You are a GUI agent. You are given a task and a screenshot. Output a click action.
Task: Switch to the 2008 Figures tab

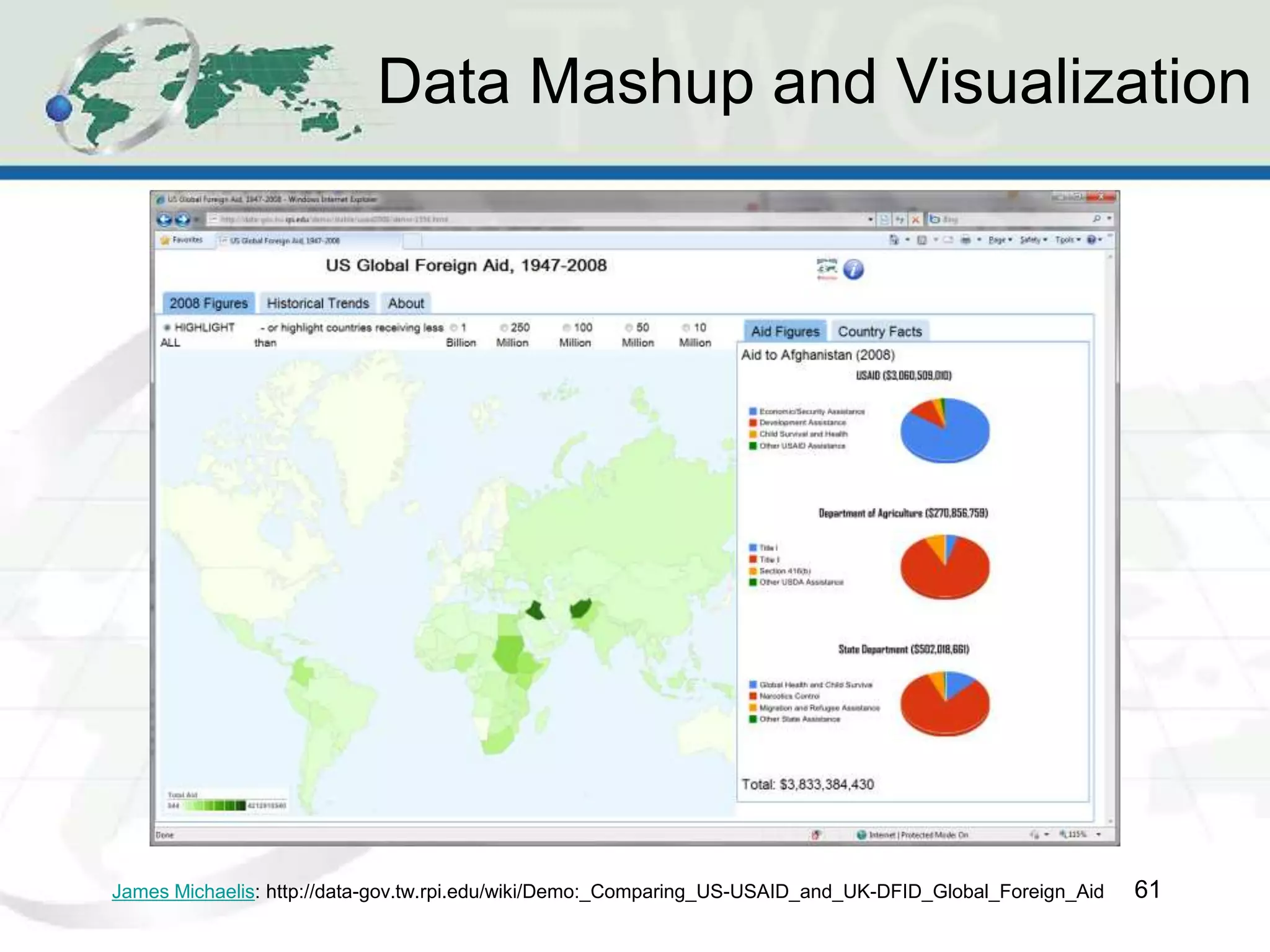point(208,303)
